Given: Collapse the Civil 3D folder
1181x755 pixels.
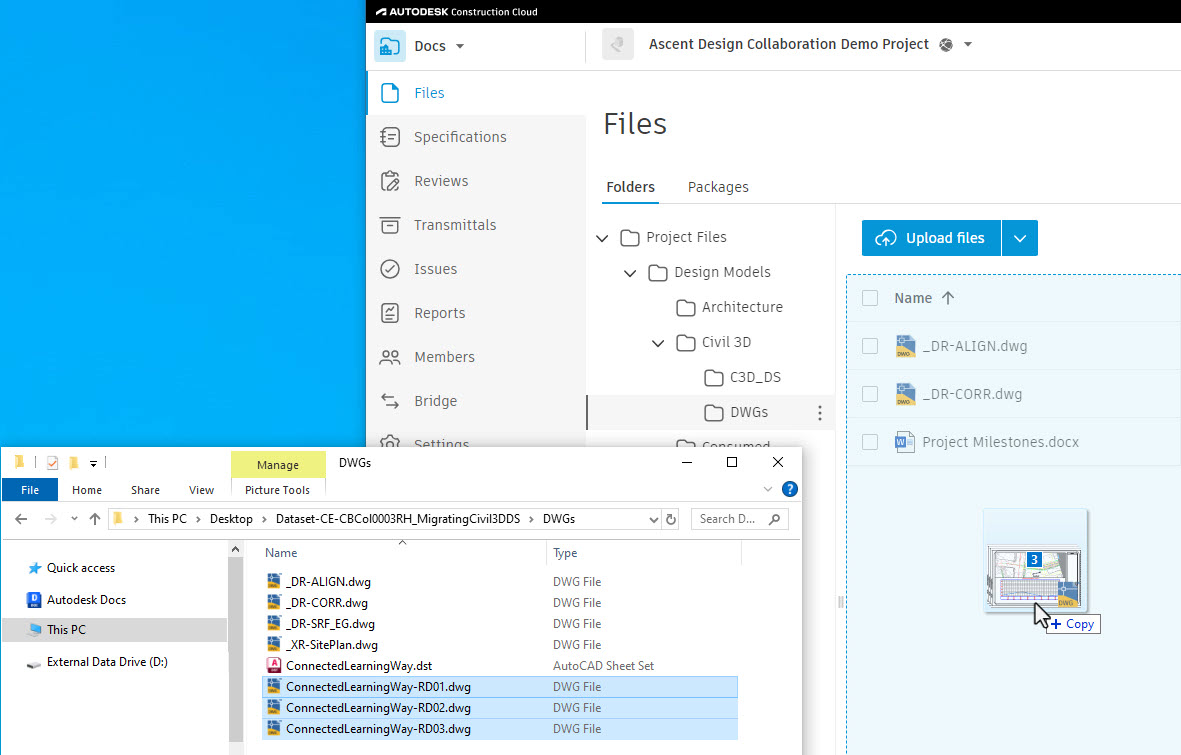Looking at the screenshot, I should point(658,343).
